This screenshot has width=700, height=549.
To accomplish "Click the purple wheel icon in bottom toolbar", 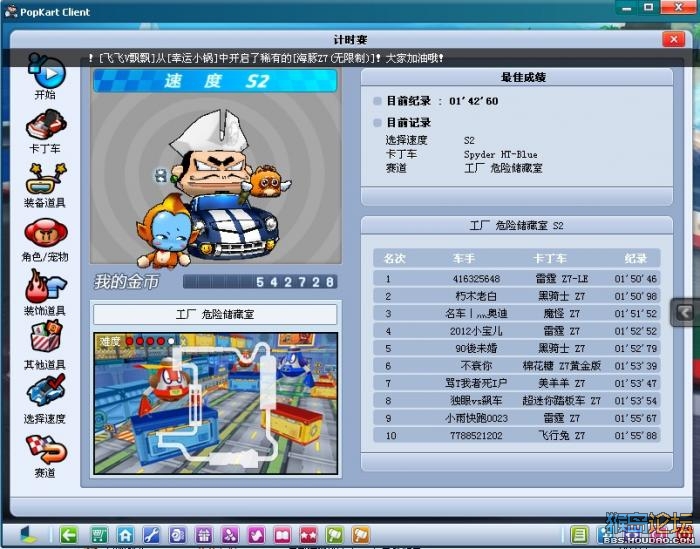I will [x=177, y=535].
